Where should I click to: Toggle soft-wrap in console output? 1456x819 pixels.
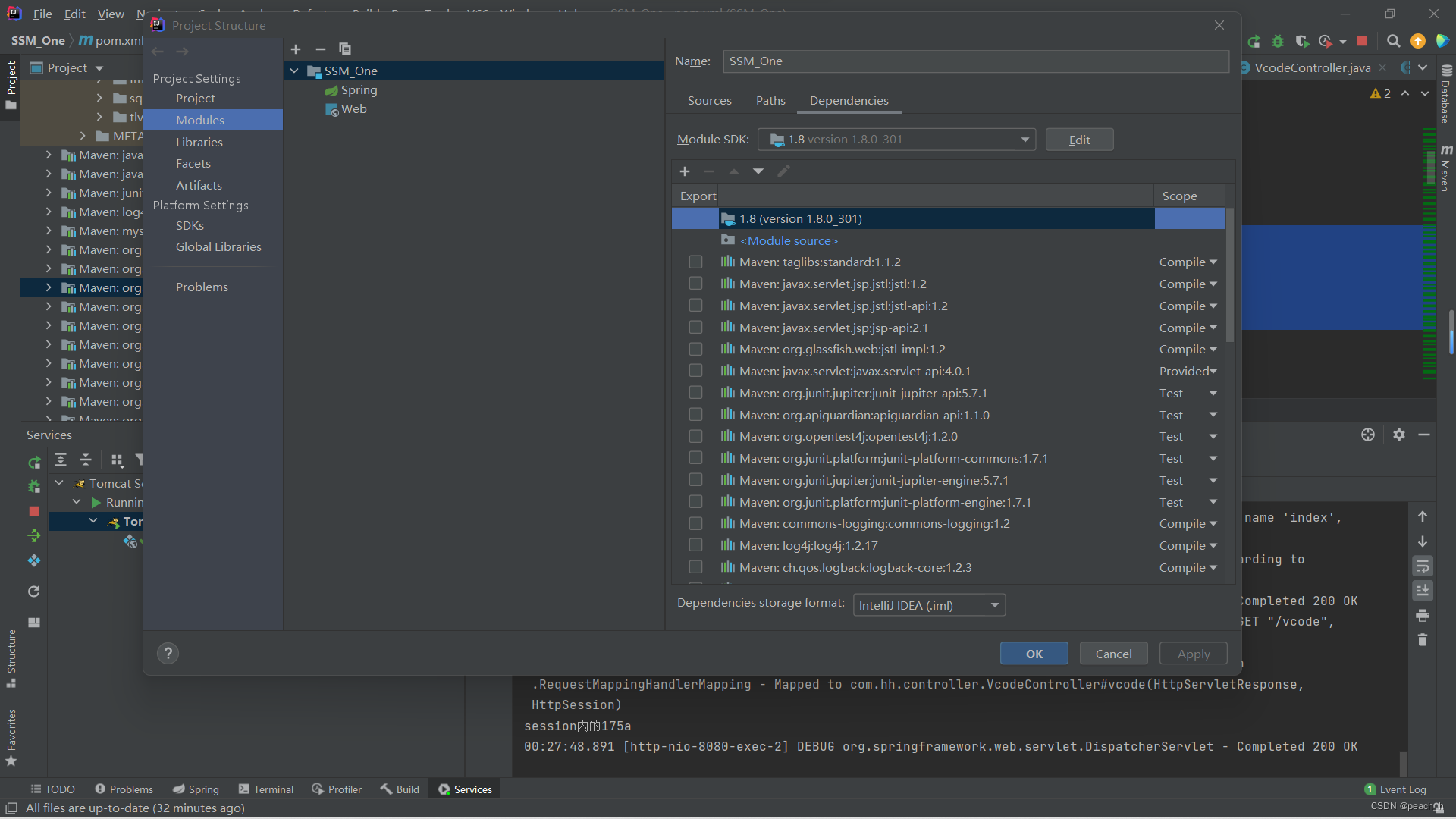click(1423, 566)
